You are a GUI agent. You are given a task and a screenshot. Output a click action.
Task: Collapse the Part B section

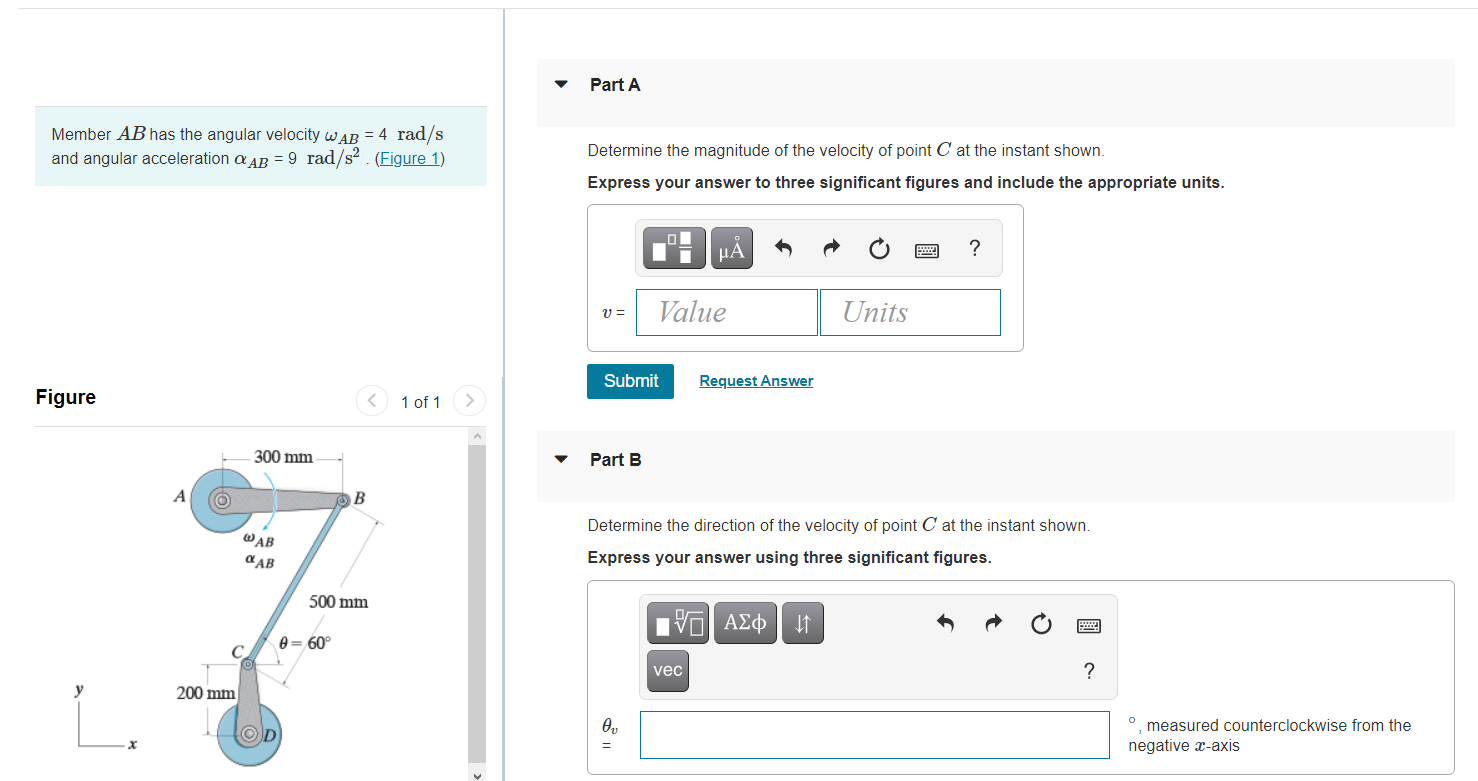point(561,460)
